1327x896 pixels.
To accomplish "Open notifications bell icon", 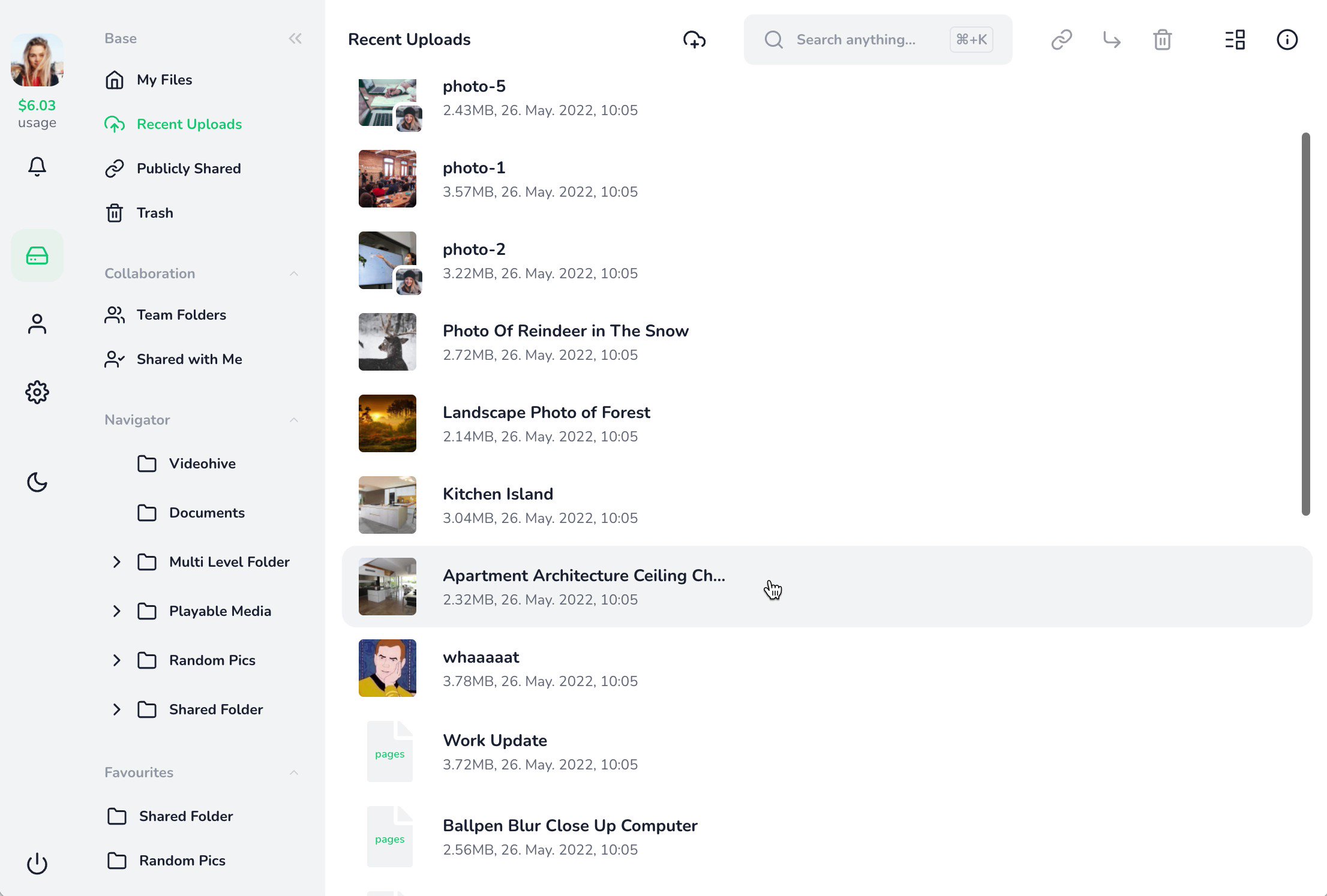I will pyautogui.click(x=37, y=166).
